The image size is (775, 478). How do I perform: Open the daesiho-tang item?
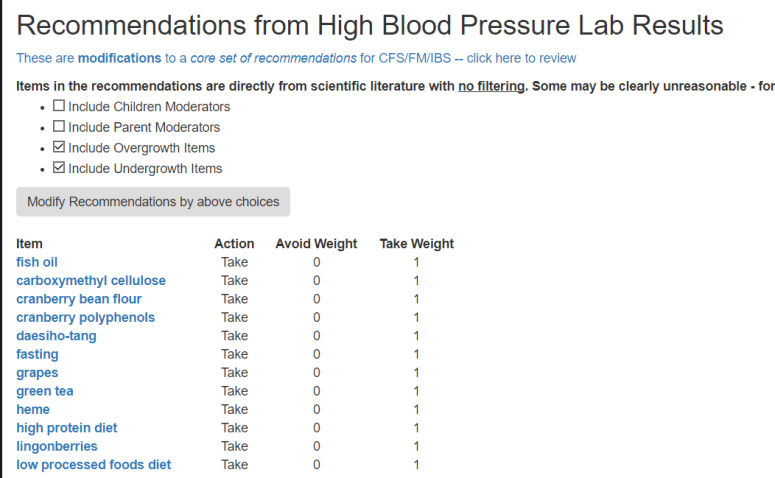(56, 336)
